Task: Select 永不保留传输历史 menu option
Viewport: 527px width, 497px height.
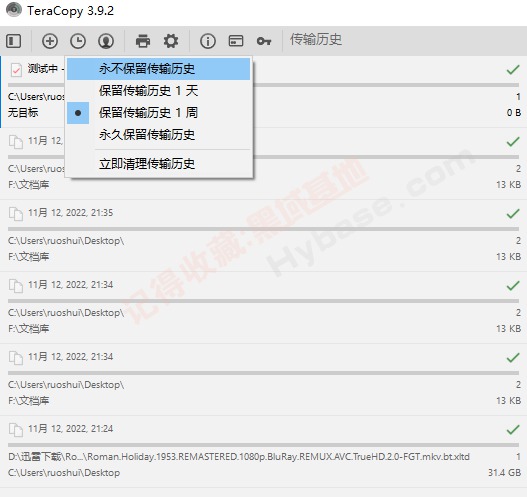Action: point(158,69)
